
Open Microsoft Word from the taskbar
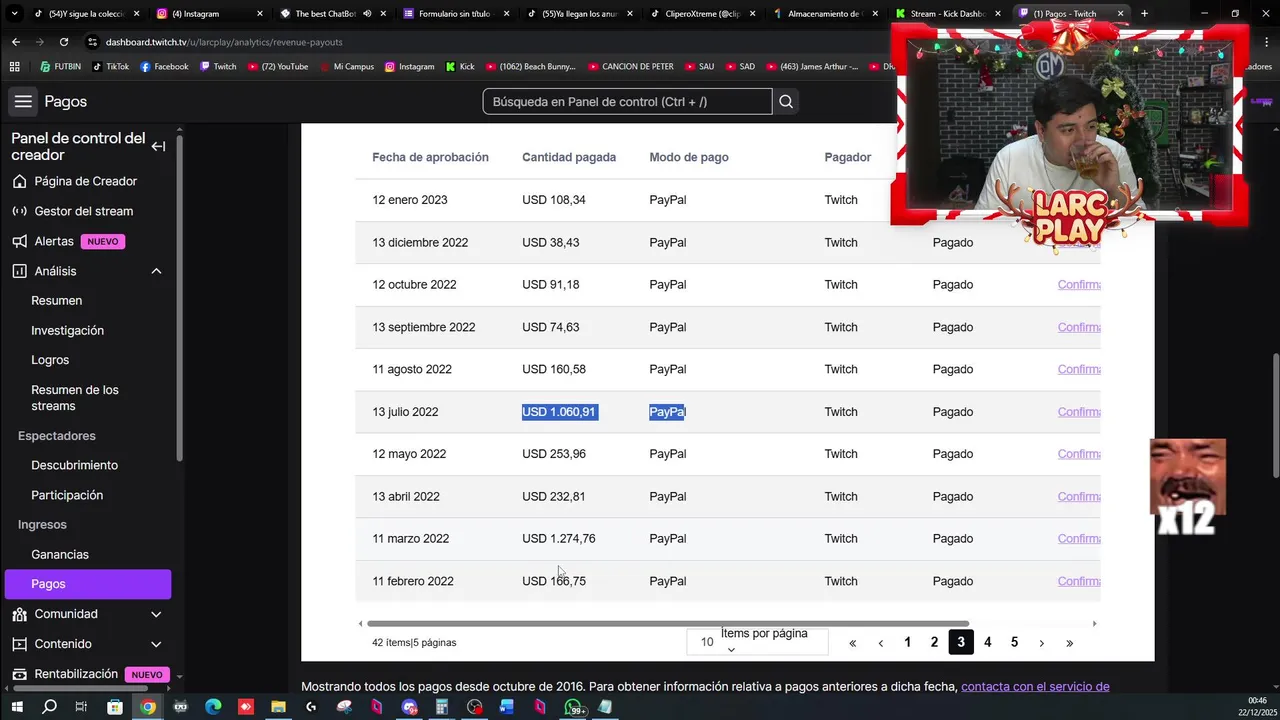[x=507, y=707]
